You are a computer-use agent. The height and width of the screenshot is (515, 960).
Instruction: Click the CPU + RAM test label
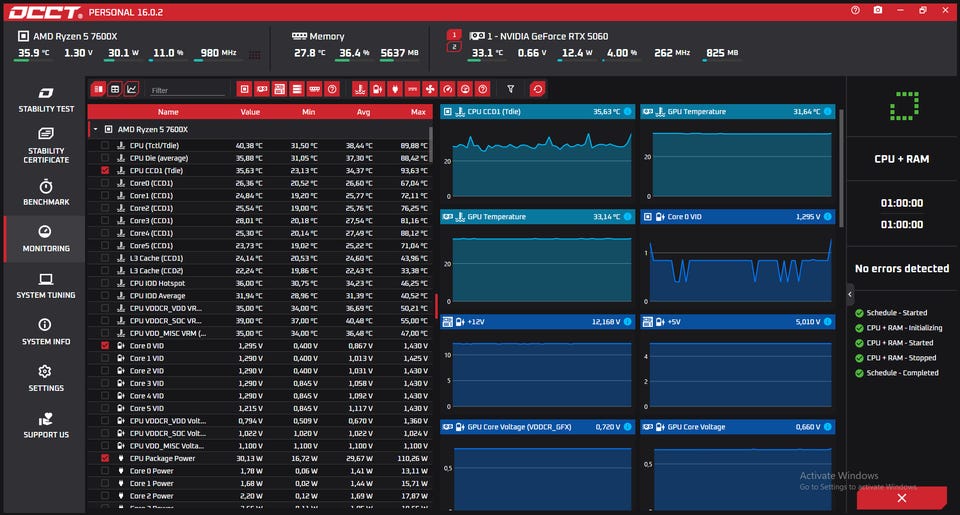(x=902, y=159)
